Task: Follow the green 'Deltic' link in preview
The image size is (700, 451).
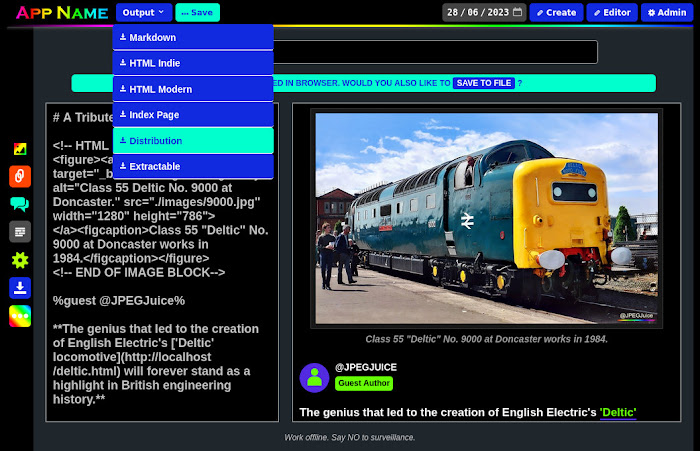Action: coord(617,412)
